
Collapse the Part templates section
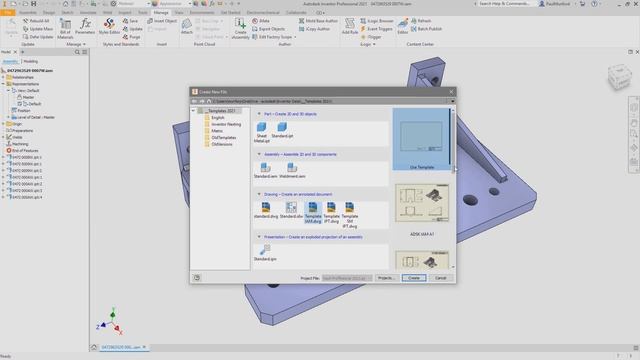click(x=259, y=114)
